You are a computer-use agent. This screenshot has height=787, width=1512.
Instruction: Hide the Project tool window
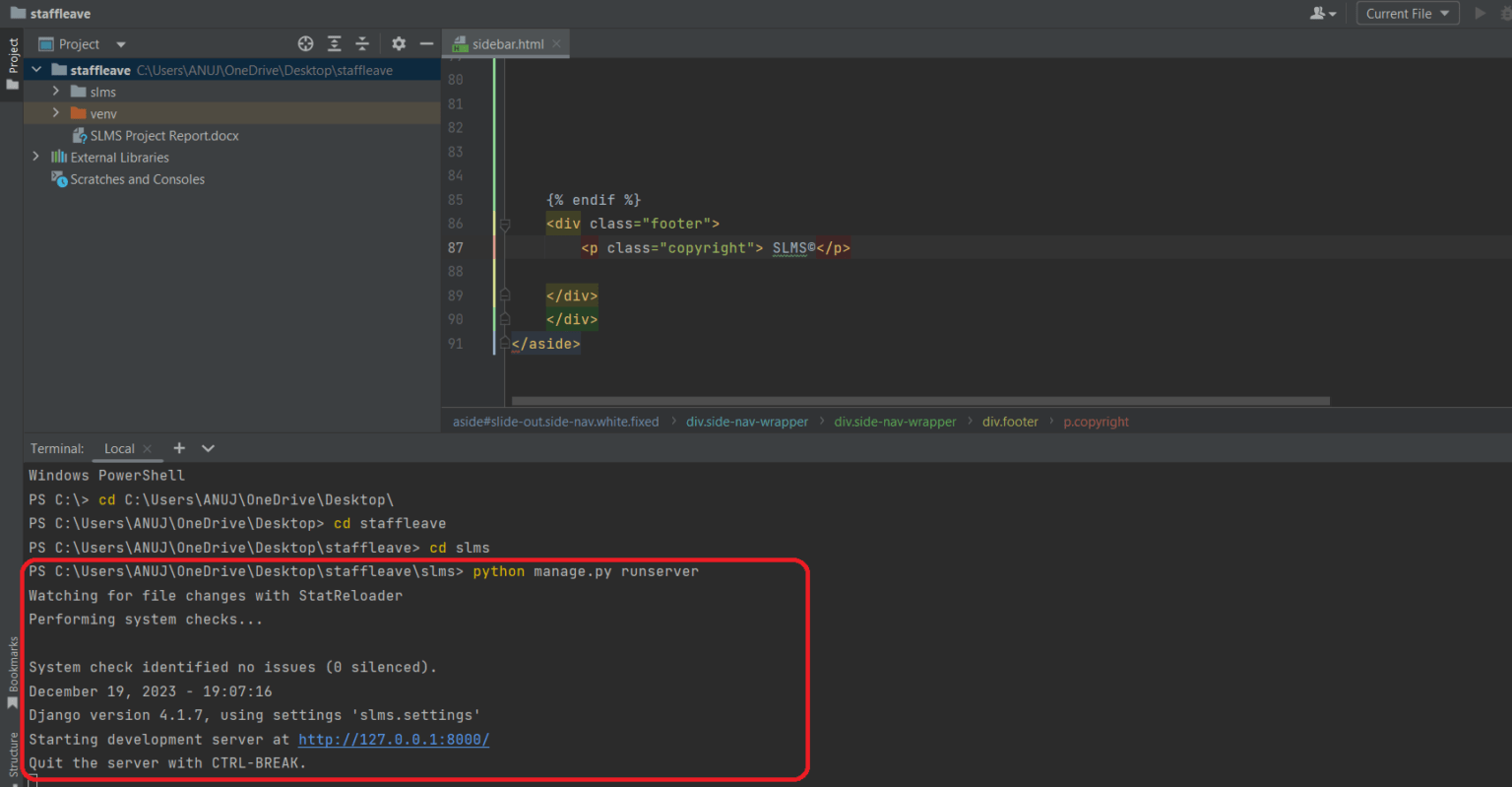(426, 43)
